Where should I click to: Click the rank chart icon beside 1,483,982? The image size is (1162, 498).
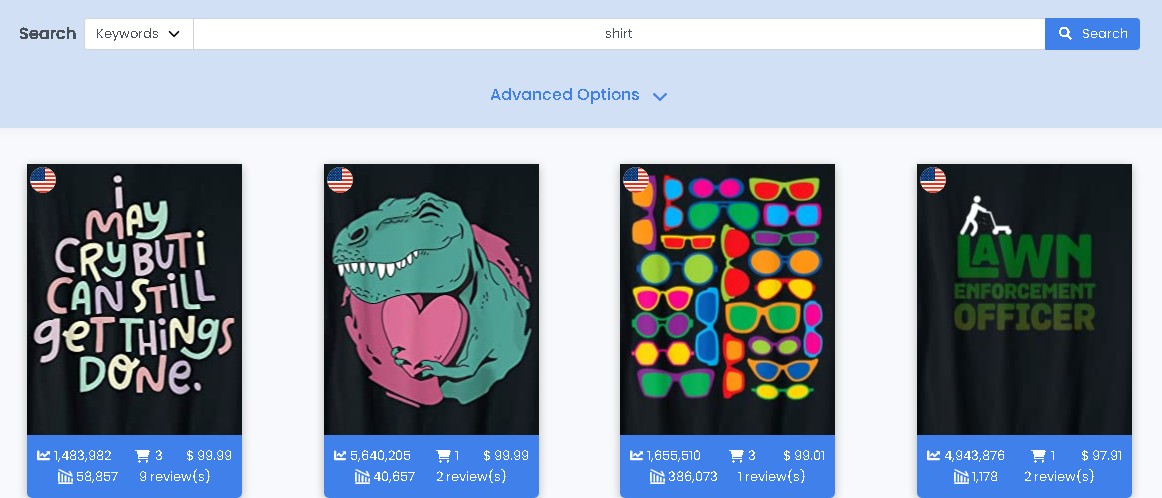coord(44,456)
